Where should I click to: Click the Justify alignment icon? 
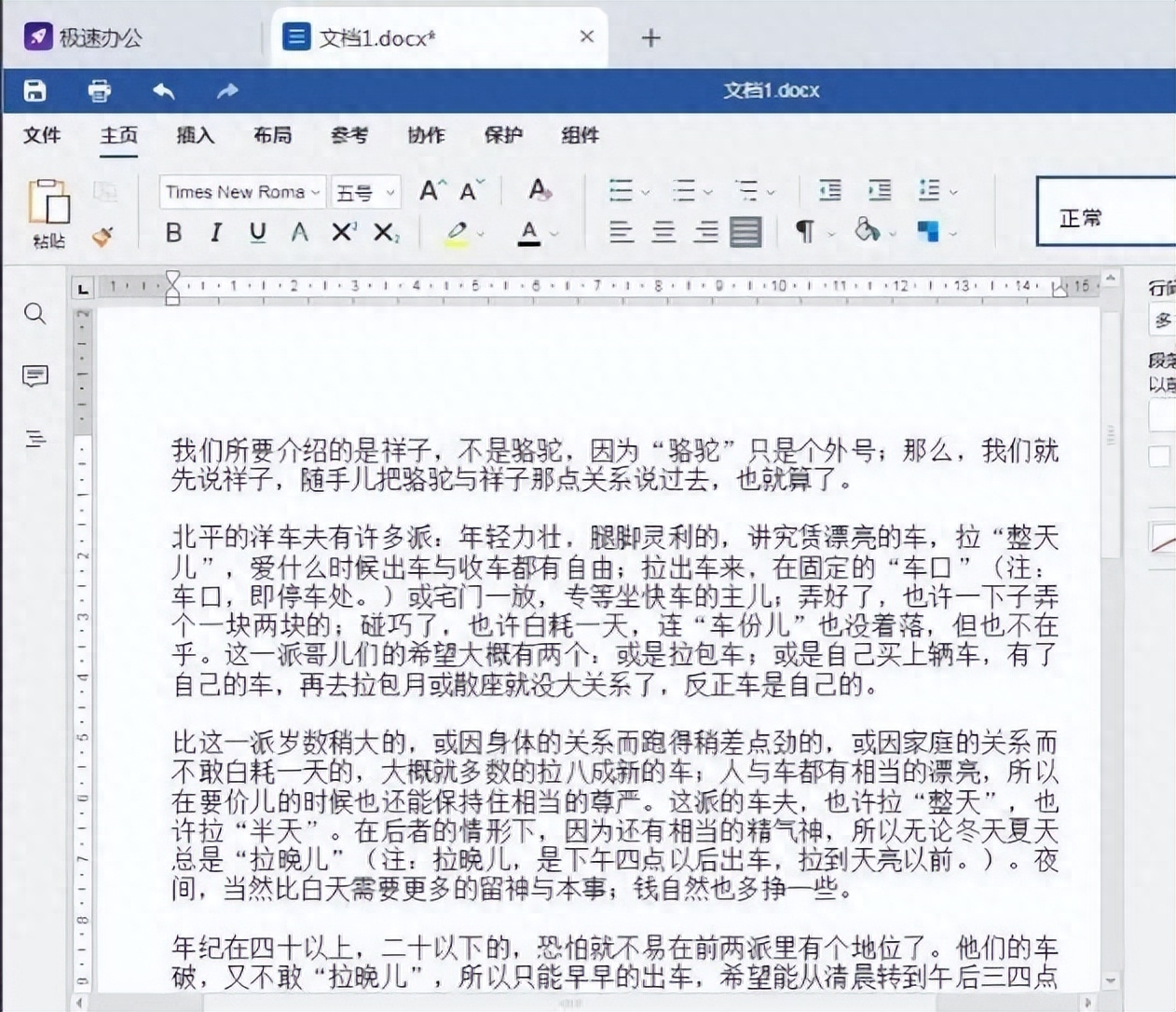[745, 232]
